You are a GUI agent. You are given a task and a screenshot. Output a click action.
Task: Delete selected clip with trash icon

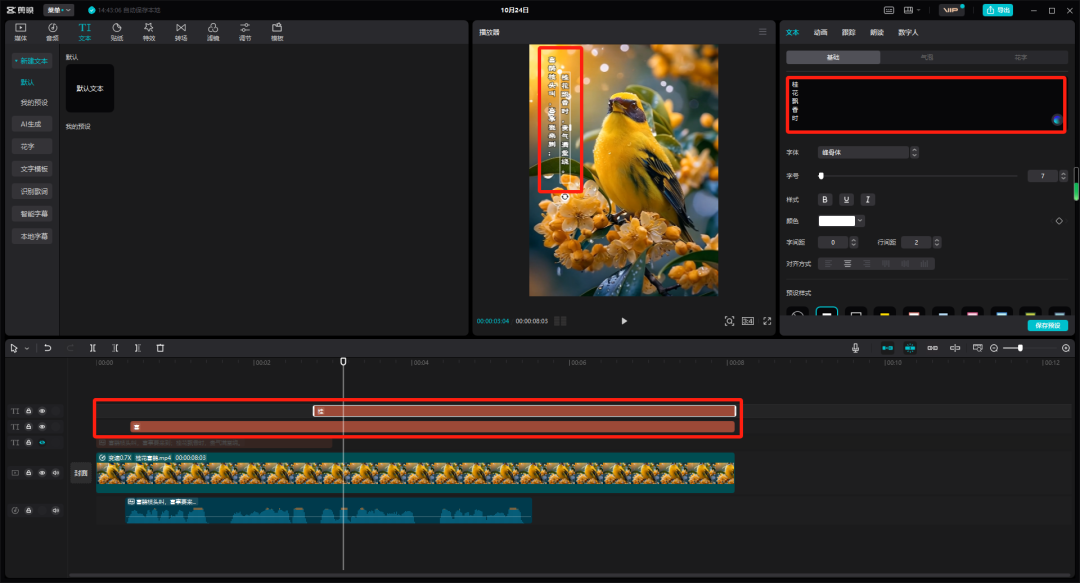click(160, 348)
